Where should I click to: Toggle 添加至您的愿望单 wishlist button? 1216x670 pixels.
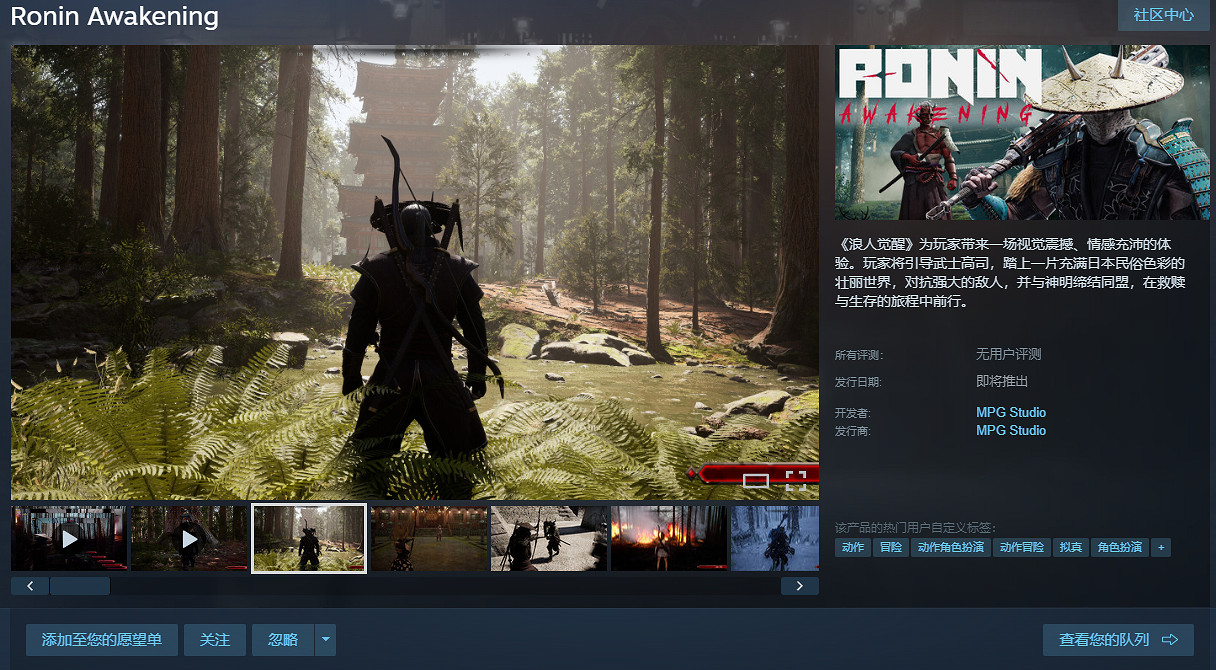(102, 640)
